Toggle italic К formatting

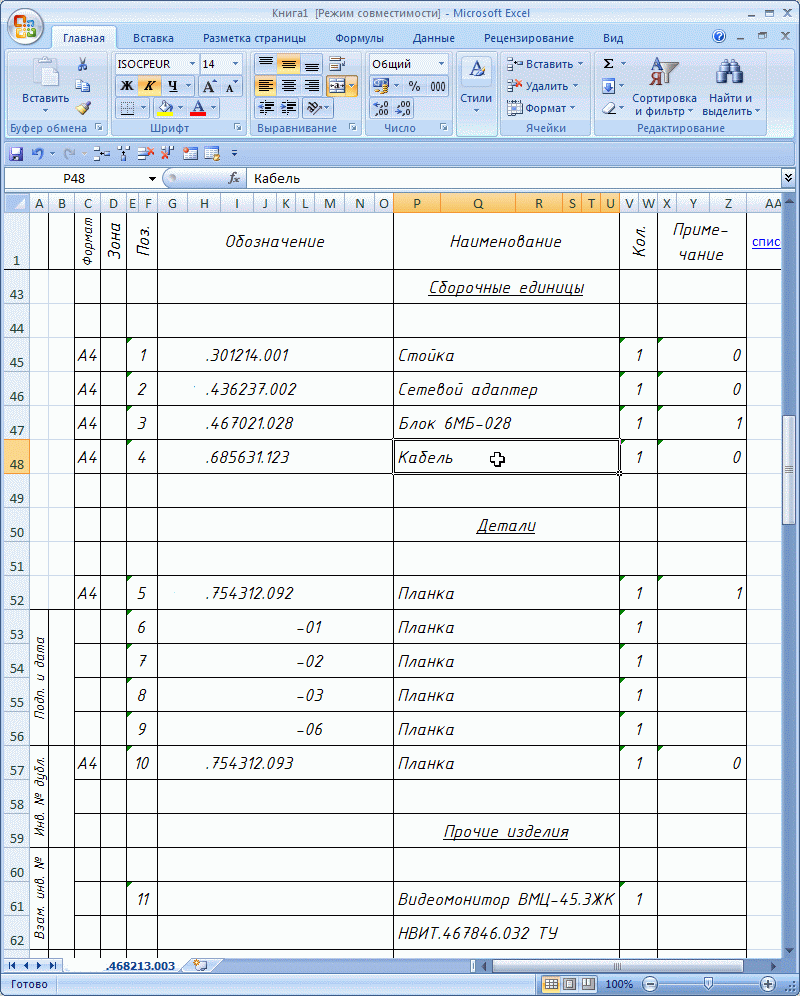[149, 86]
